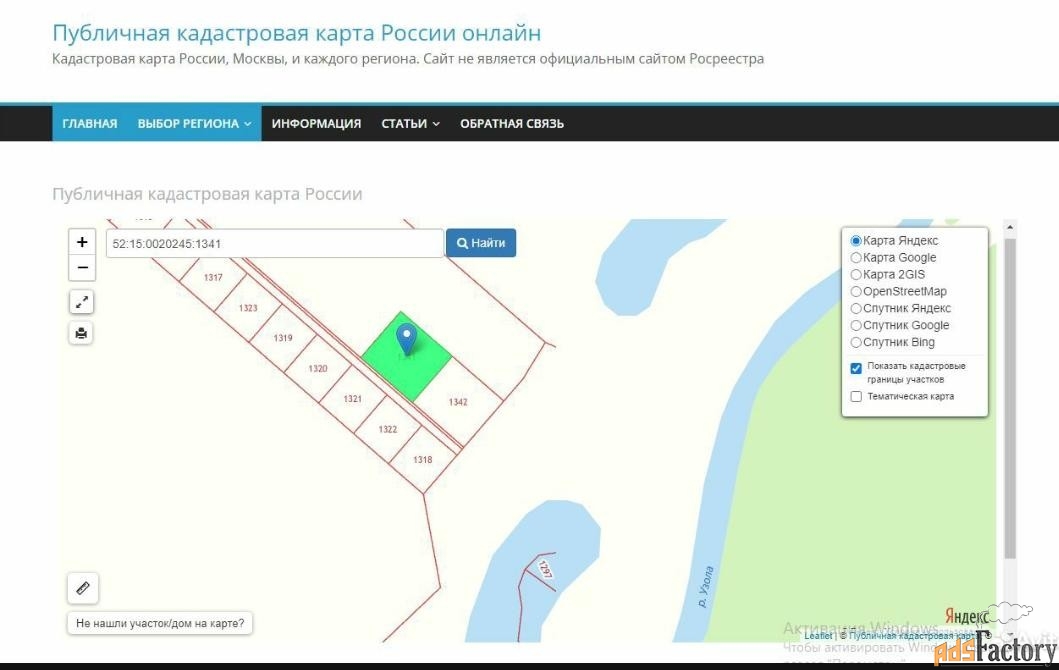Open the ruler measurement tool
This screenshot has height=670, width=1059.
pos(83,588)
